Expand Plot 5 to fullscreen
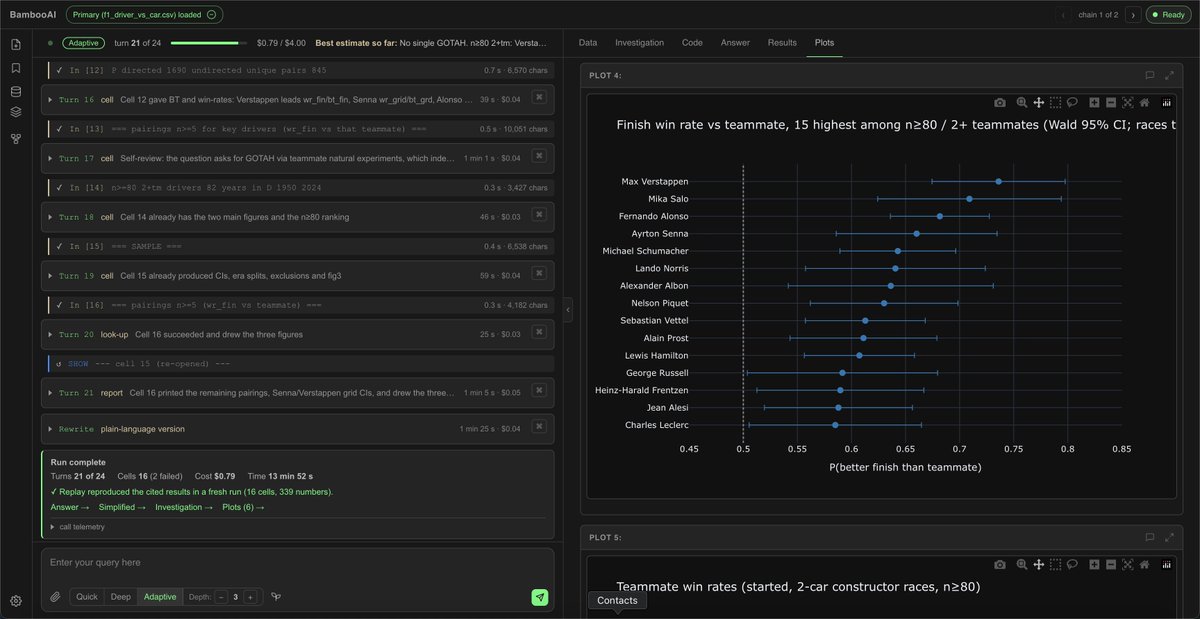This screenshot has height=619, width=1200. (x=1169, y=537)
